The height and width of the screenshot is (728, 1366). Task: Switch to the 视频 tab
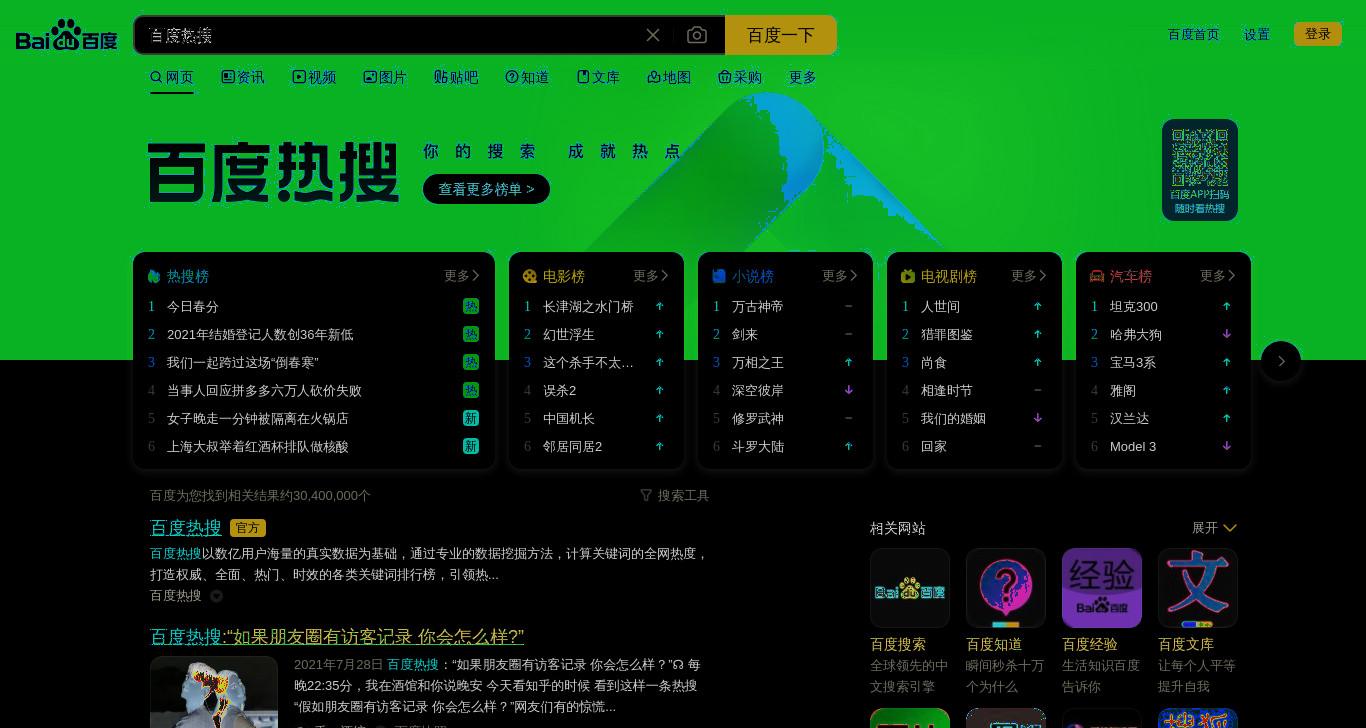[x=314, y=77]
